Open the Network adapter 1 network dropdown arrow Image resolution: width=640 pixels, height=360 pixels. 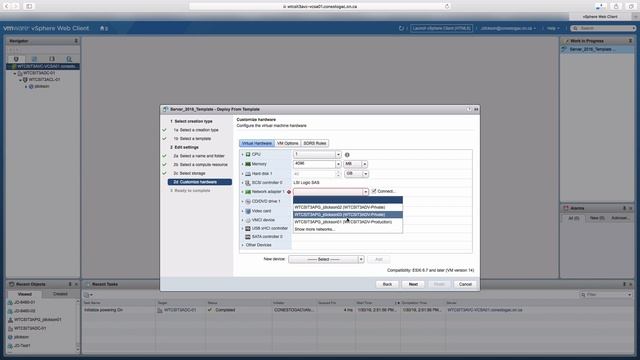[365, 192]
